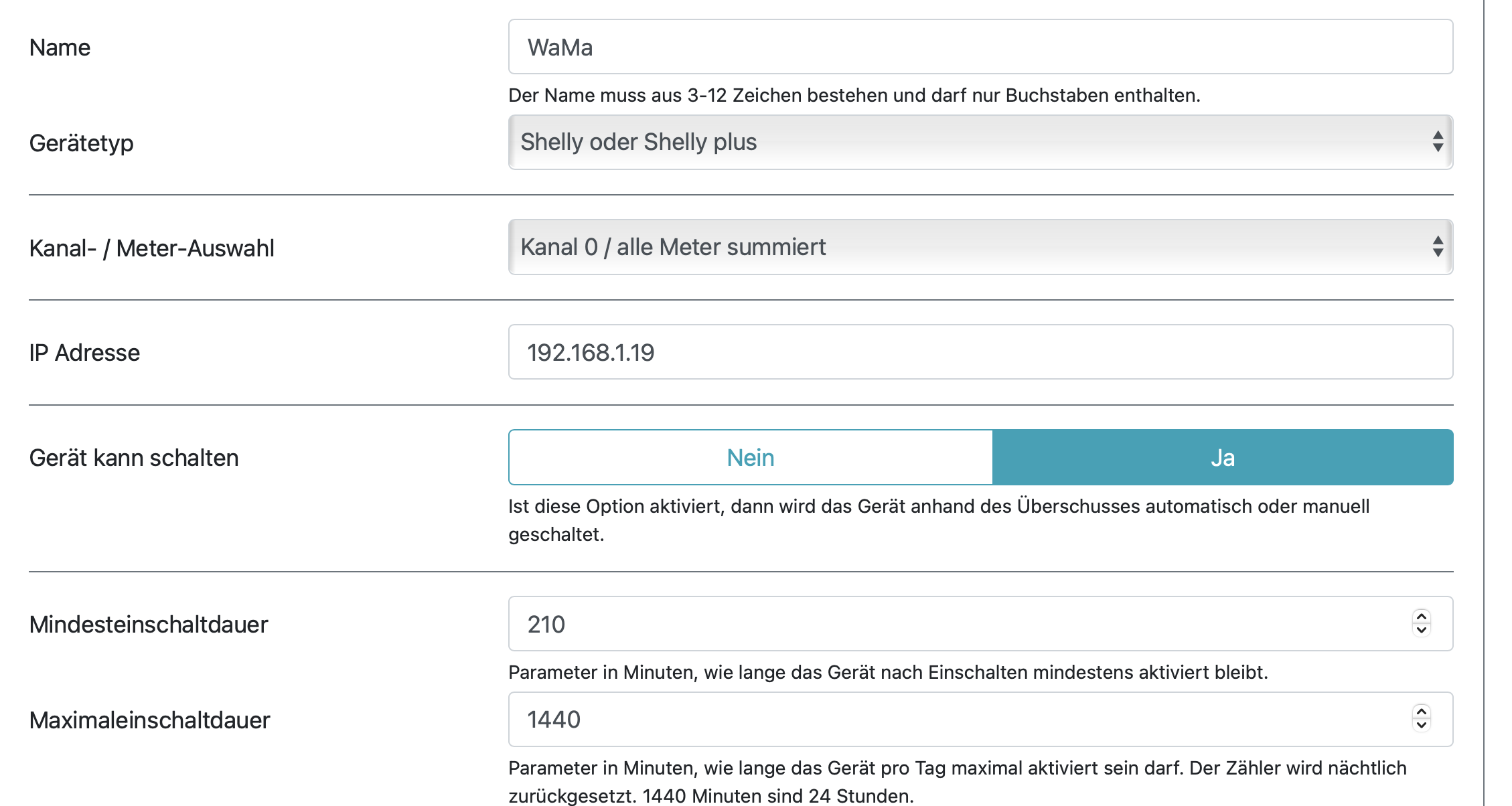Click the Name field containing WaMa
Image resolution: width=1512 pixels, height=806 pixels.
pyautogui.click(x=980, y=47)
